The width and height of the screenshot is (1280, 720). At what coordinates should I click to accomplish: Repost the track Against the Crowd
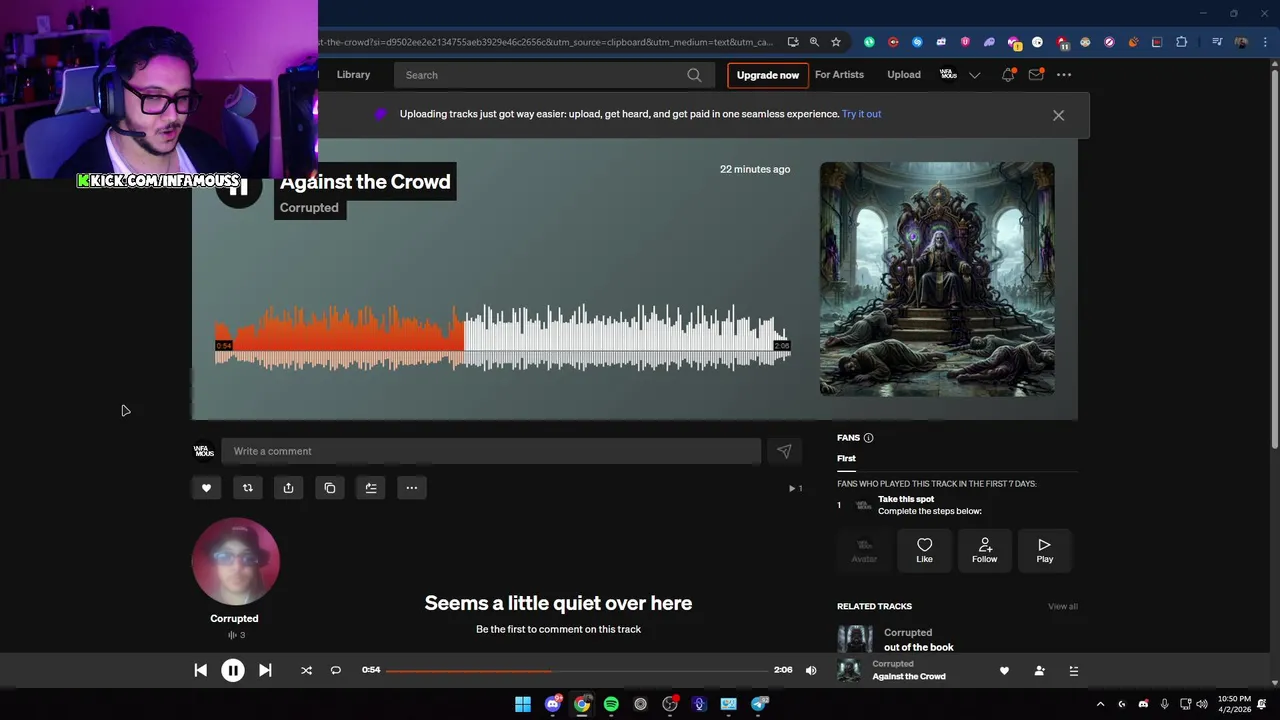click(248, 488)
